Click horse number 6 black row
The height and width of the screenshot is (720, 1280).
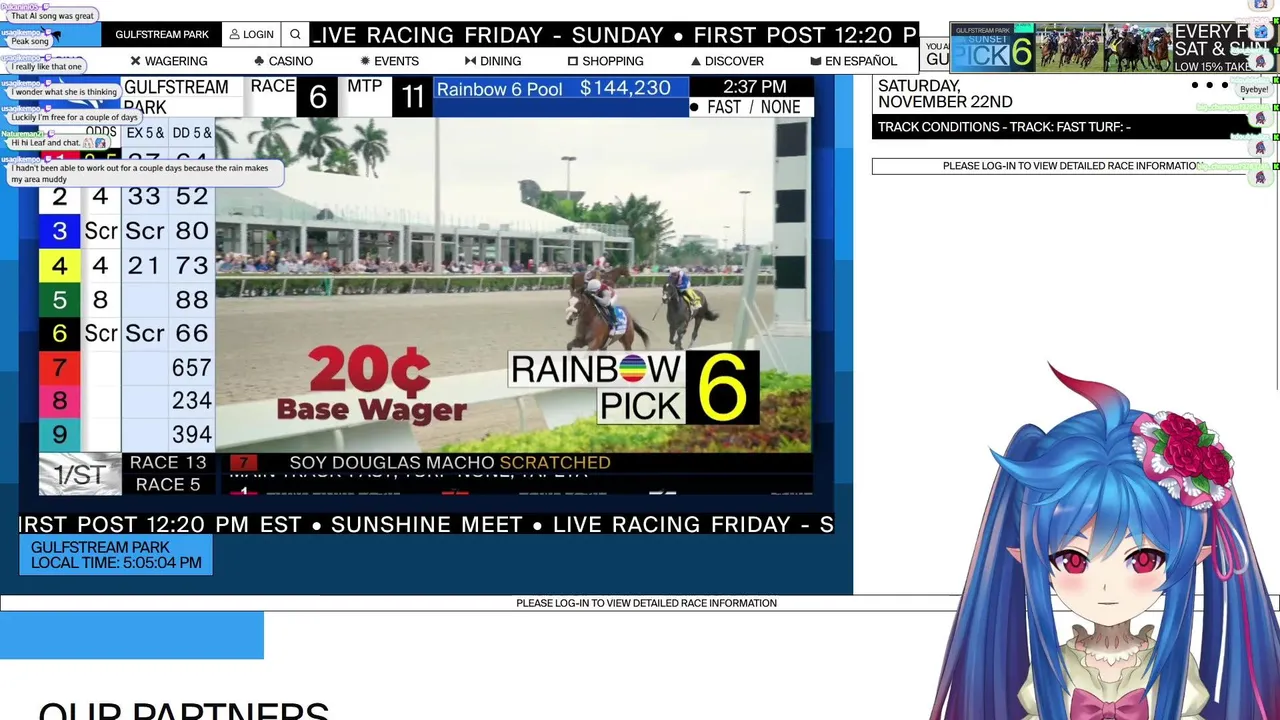click(59, 333)
